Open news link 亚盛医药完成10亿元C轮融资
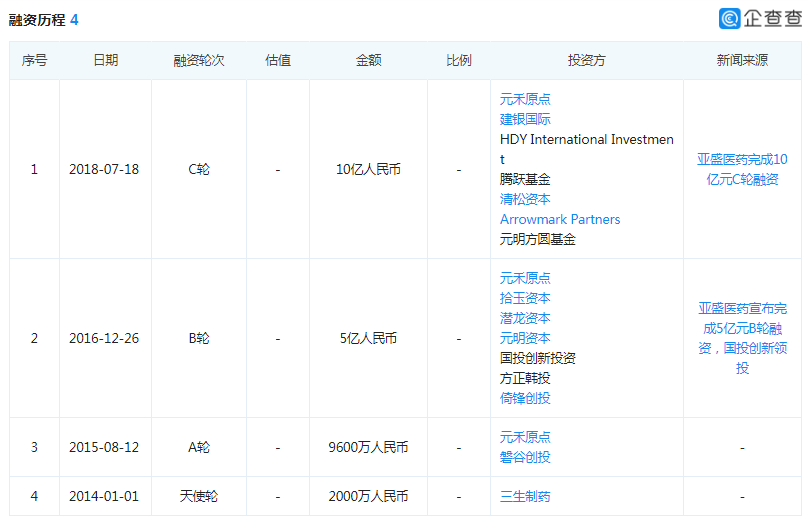 (x=742, y=169)
